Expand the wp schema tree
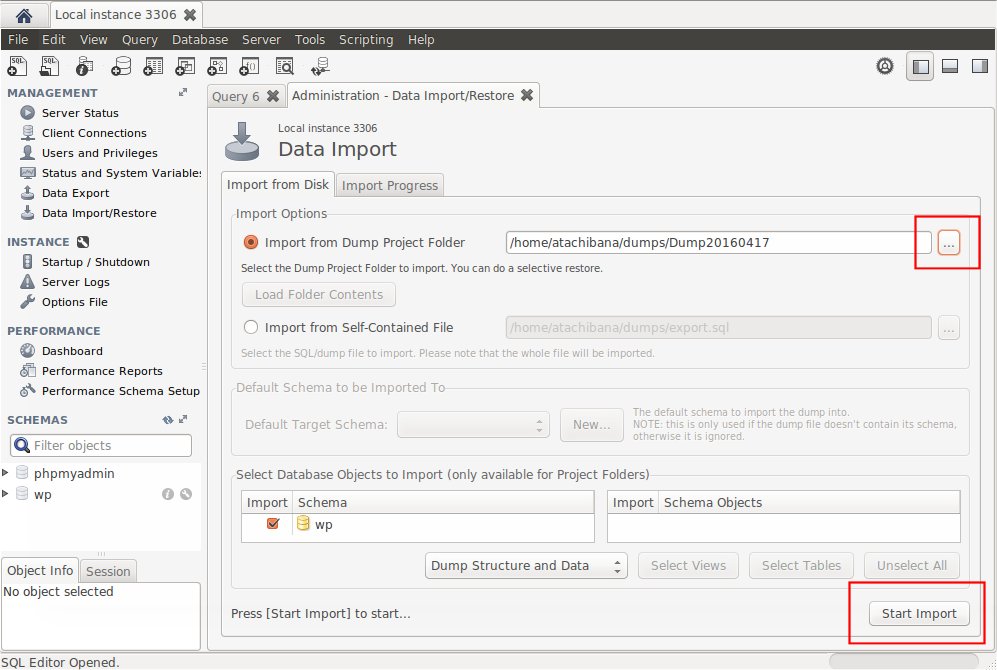Screen dimensions: 997x670 coord(6,494)
